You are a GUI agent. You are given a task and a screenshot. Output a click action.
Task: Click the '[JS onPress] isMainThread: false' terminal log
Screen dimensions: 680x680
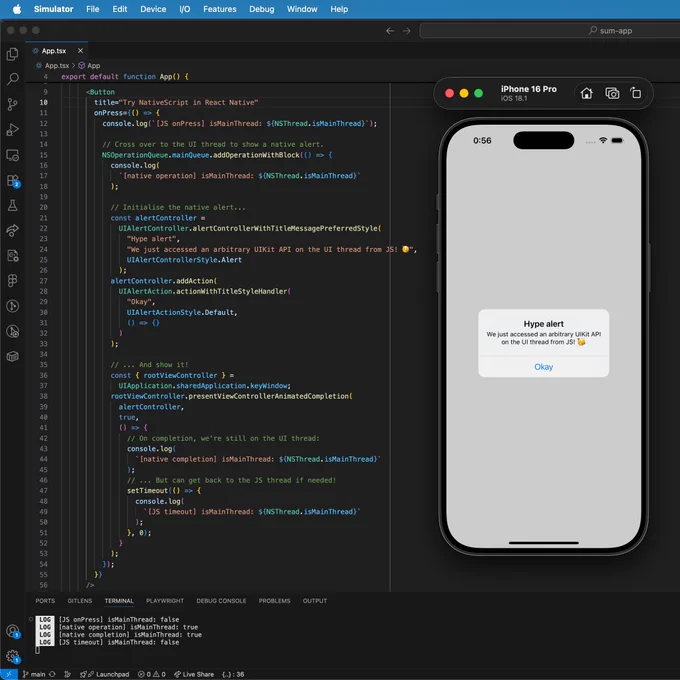click(119, 619)
